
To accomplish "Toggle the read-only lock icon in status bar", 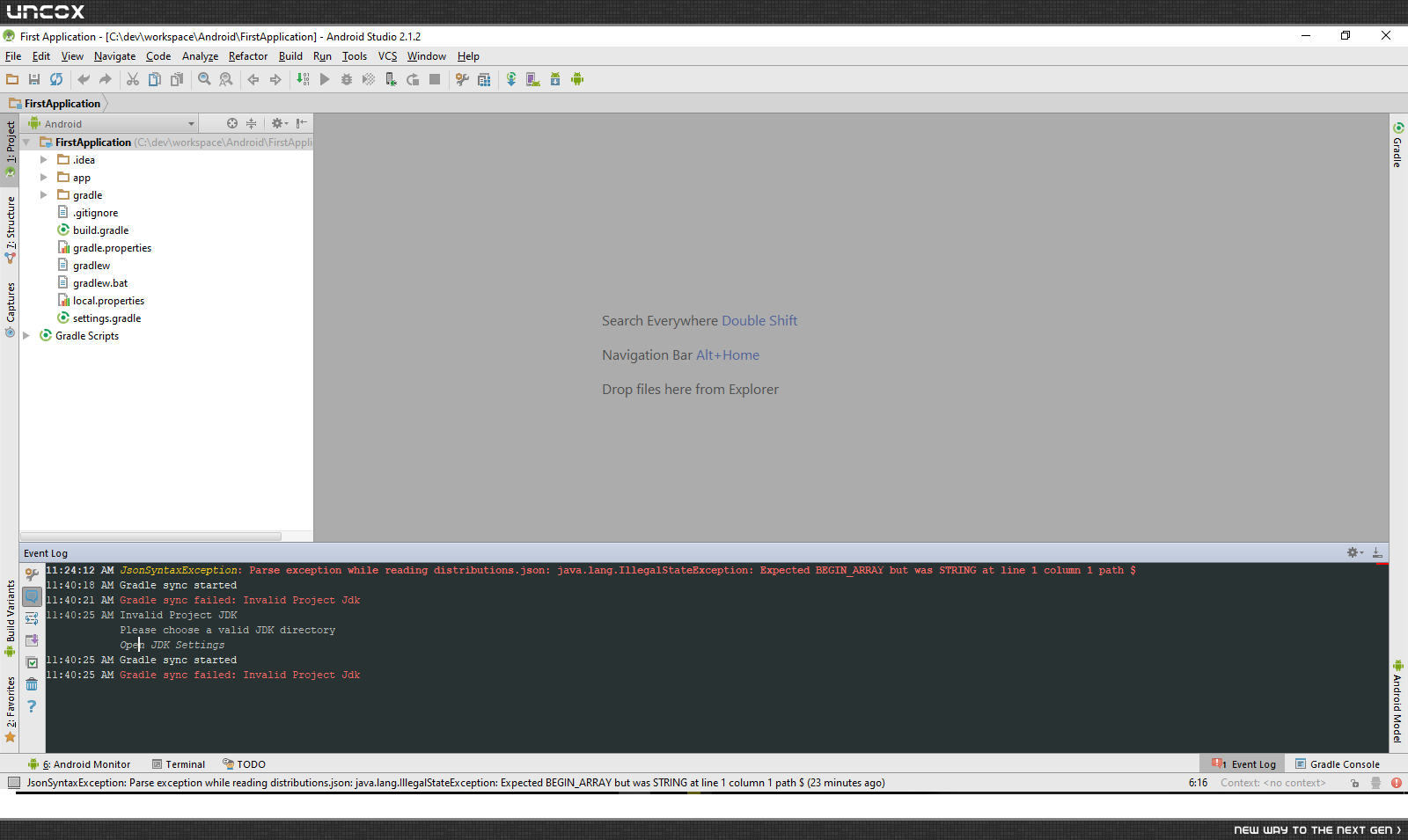I will [x=1354, y=783].
